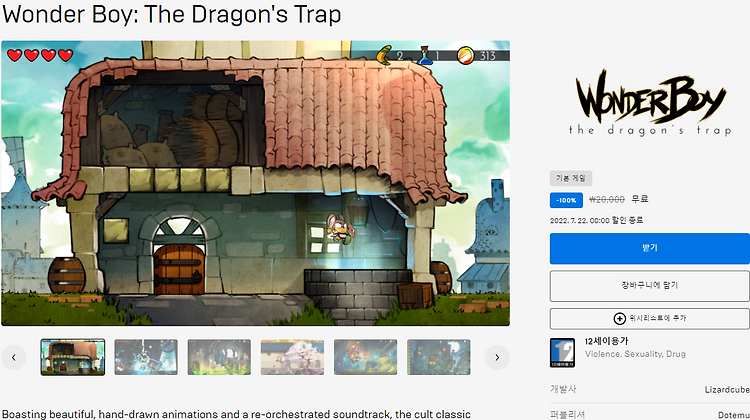Click the Wonder Boy logo image
The height and width of the screenshot is (420, 750).
click(650, 103)
